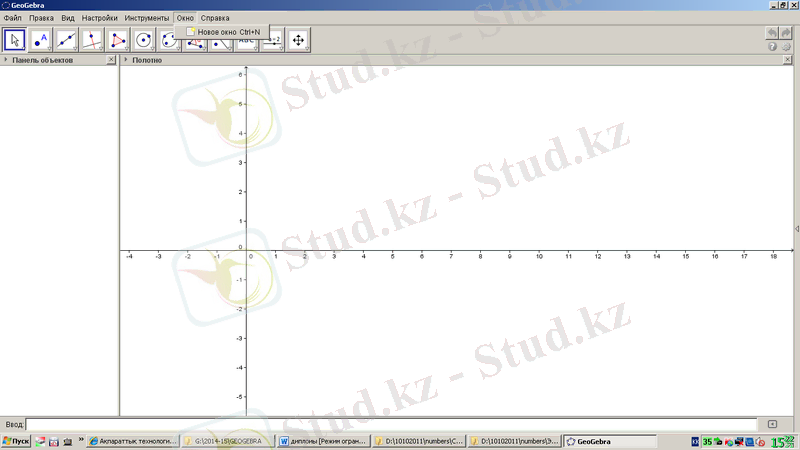
Task: Switch to the GeoGebra taskbar button
Action: tap(610, 441)
